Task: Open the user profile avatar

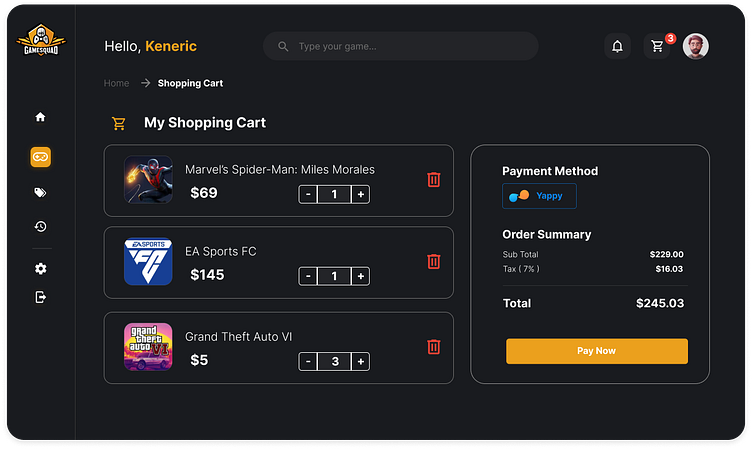Action: coord(696,46)
